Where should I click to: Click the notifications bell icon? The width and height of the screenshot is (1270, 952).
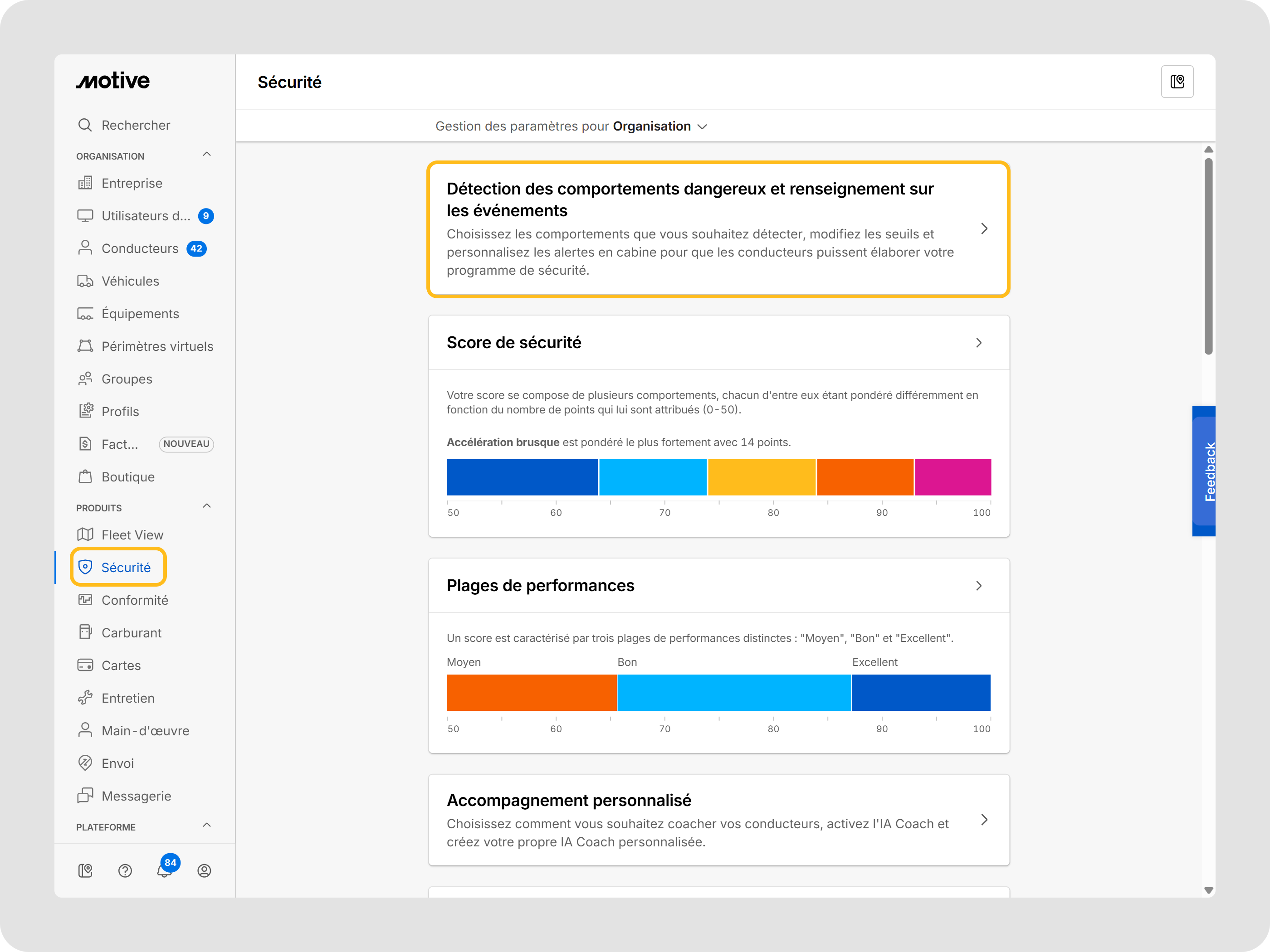coord(164,870)
